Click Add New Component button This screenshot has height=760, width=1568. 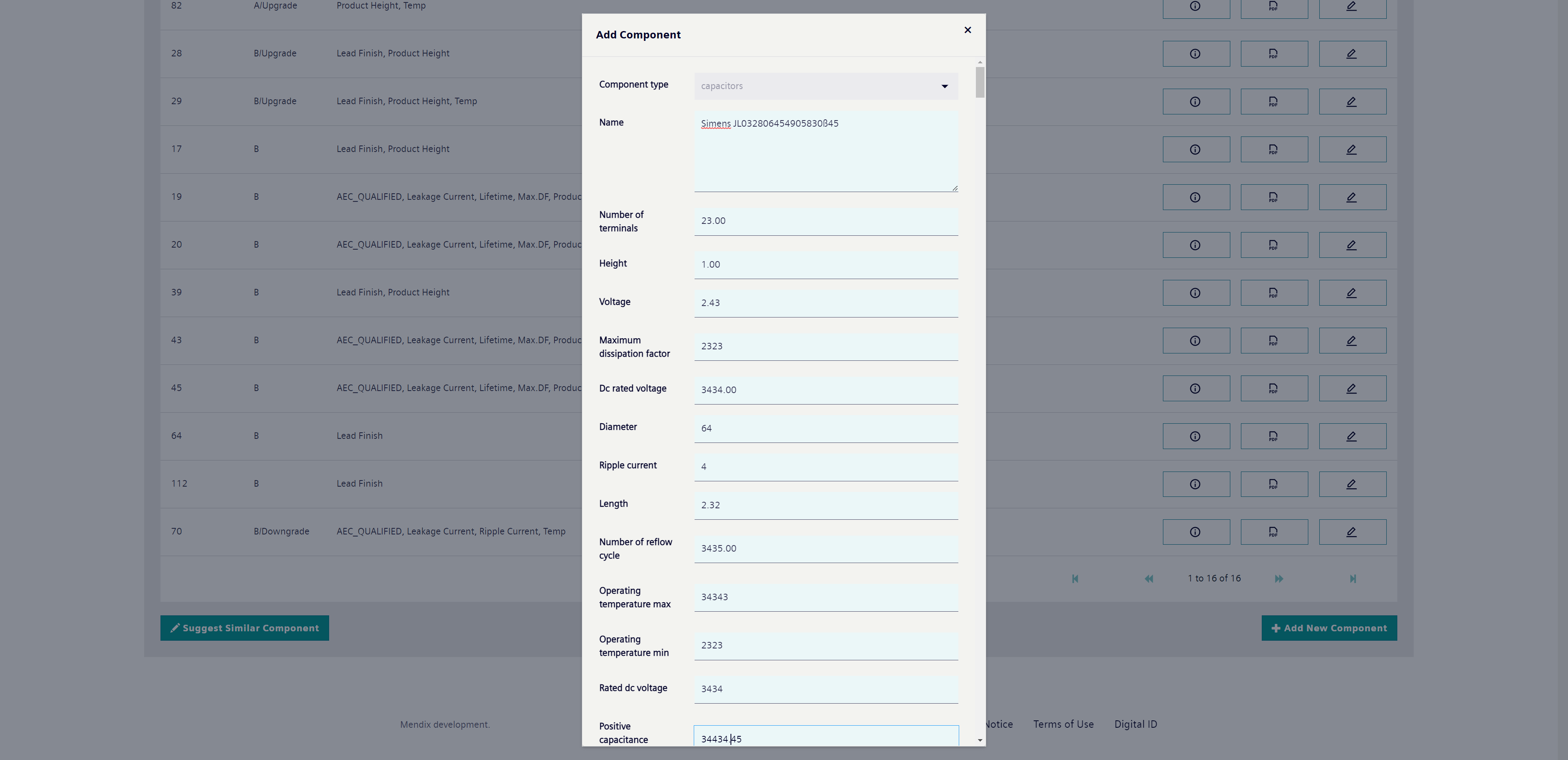1329,628
